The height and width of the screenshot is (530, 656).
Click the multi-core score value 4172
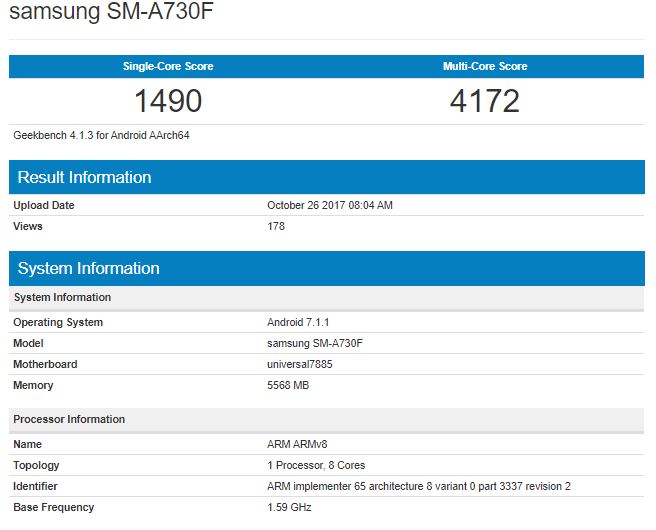(485, 101)
